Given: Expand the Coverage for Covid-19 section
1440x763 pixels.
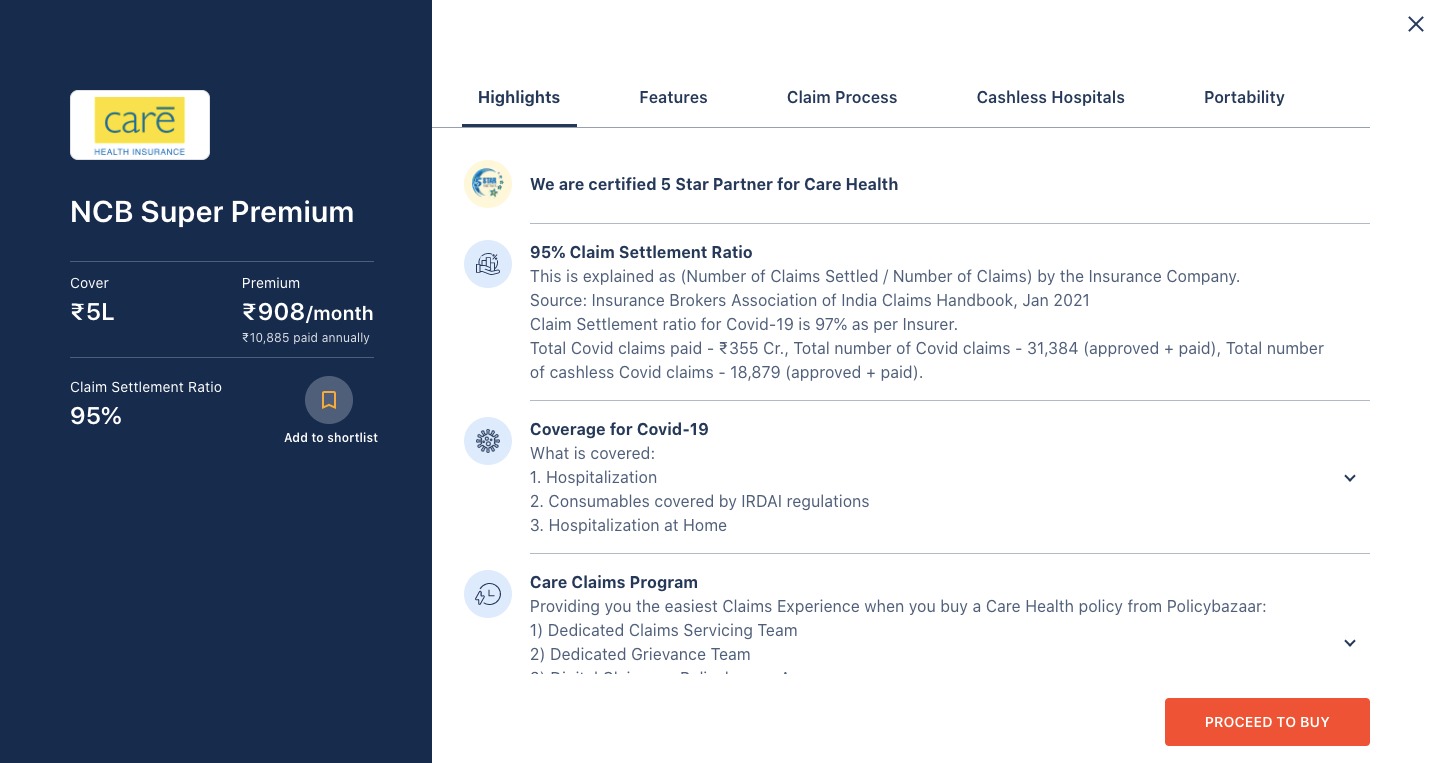Looking at the screenshot, I should (x=1350, y=478).
